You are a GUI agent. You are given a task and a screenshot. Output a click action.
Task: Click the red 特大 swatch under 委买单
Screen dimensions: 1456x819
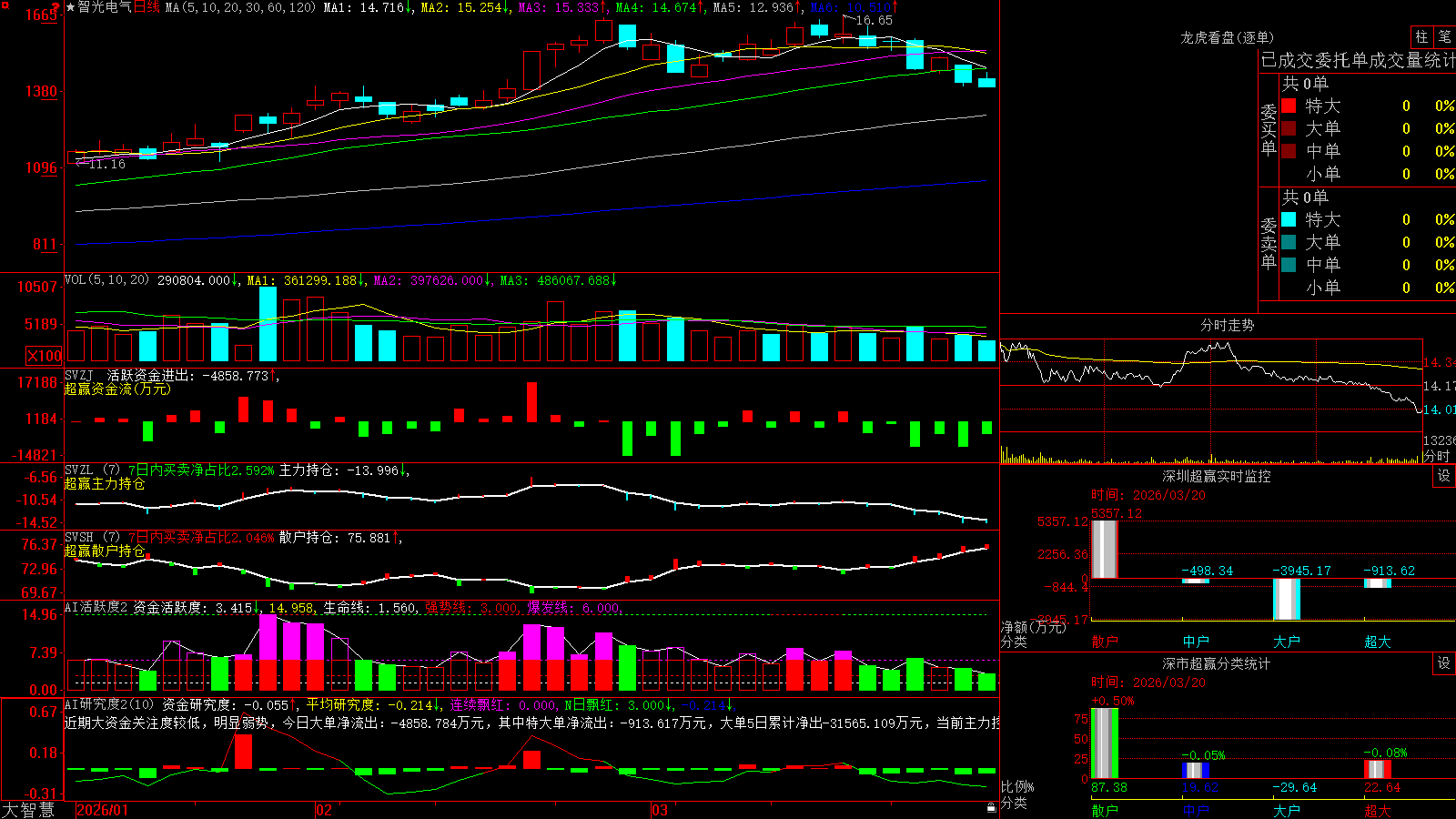click(x=1289, y=106)
